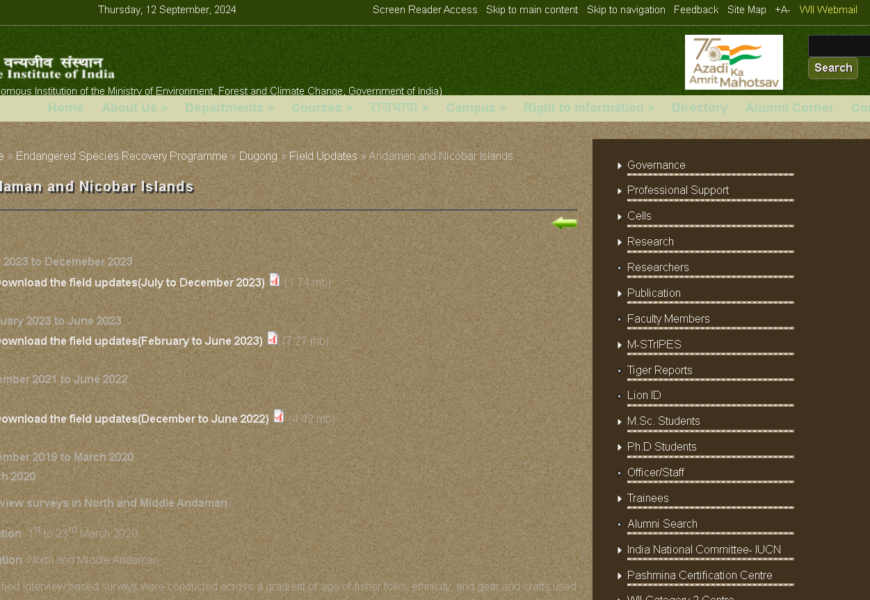
Task: Open PDF icon for February to June 2023
Action: pos(272,338)
